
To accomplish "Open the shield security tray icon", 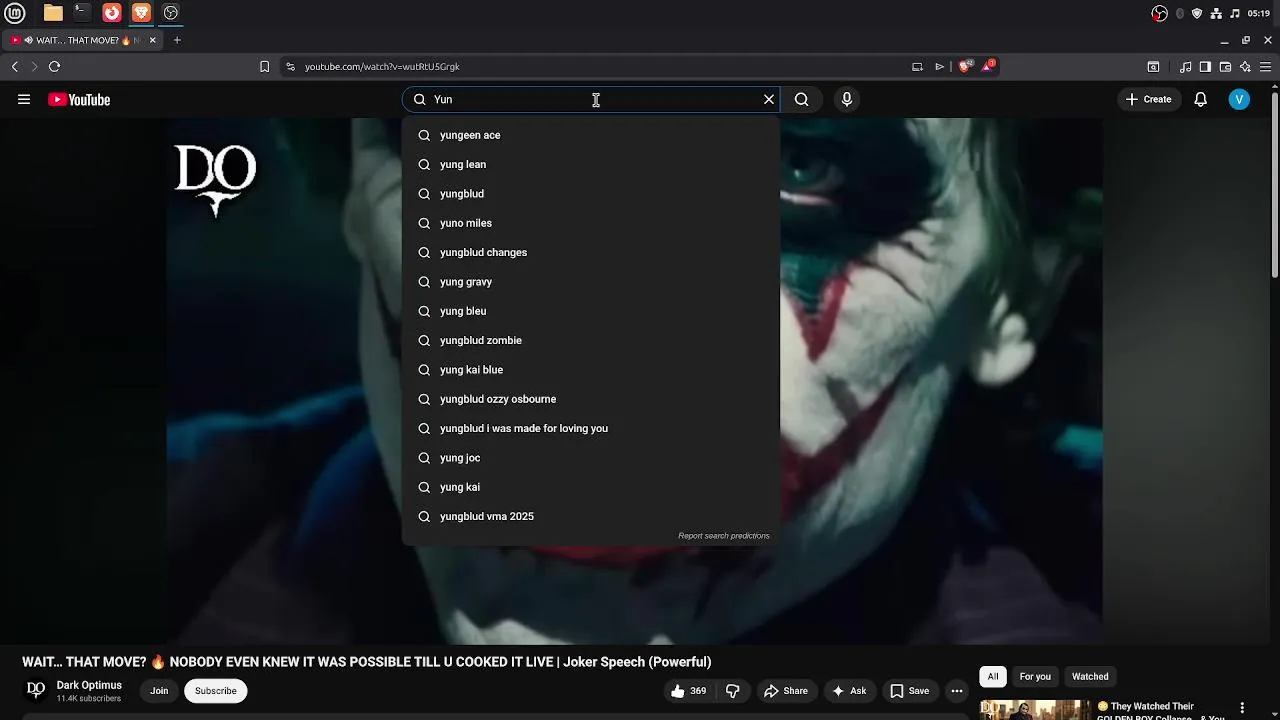I will coord(1197,13).
